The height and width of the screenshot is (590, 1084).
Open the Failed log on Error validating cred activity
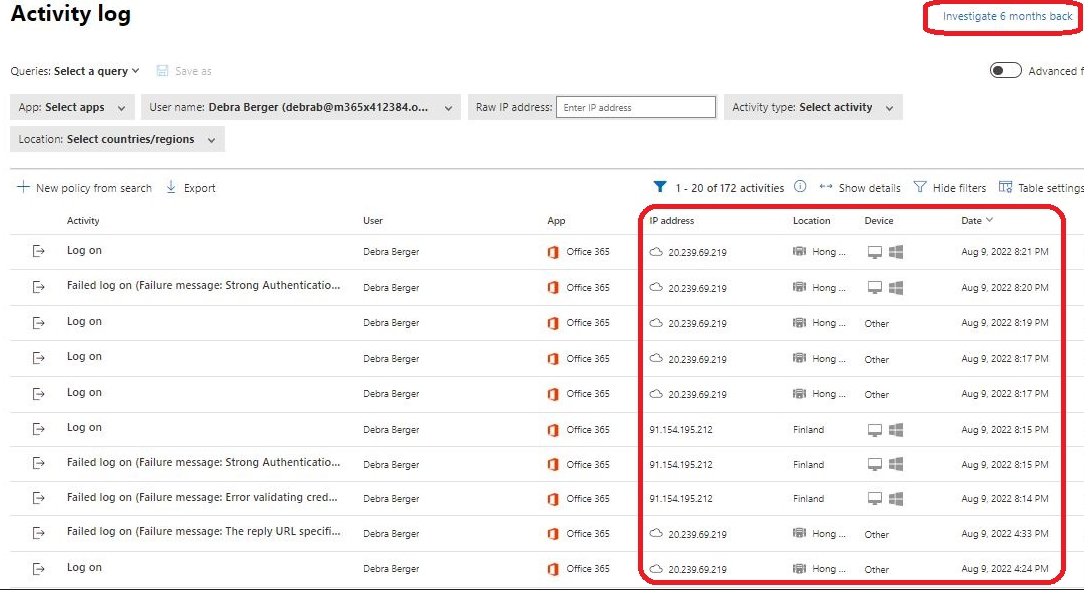pyautogui.click(x=202, y=497)
